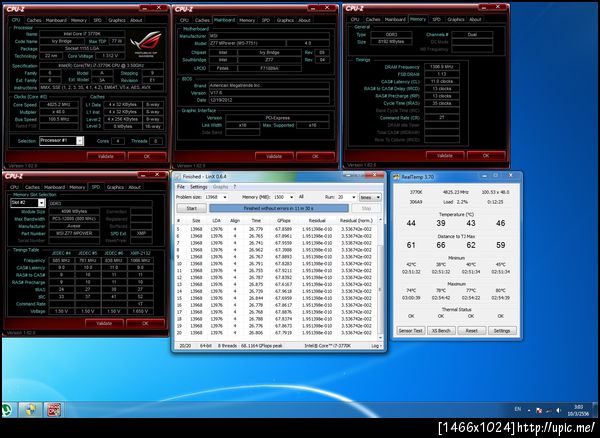Click the CPU-Z icon in the taskbar

pyautogui.click(x=54, y=410)
